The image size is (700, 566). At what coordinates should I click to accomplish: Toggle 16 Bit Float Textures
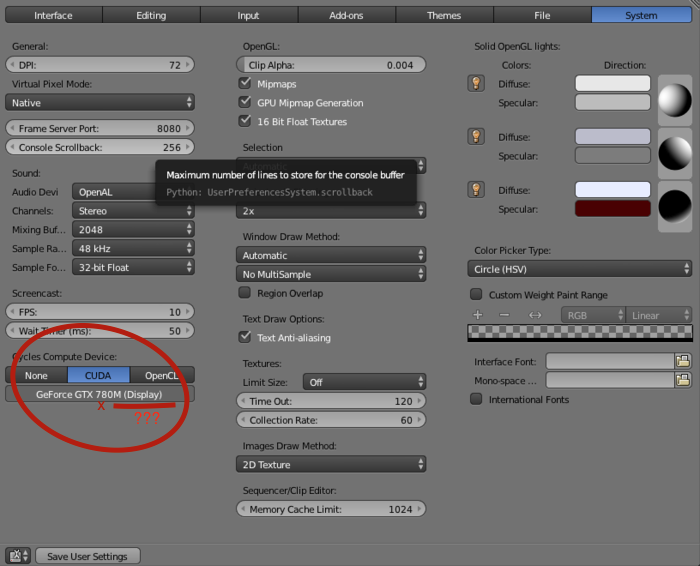pos(245,121)
